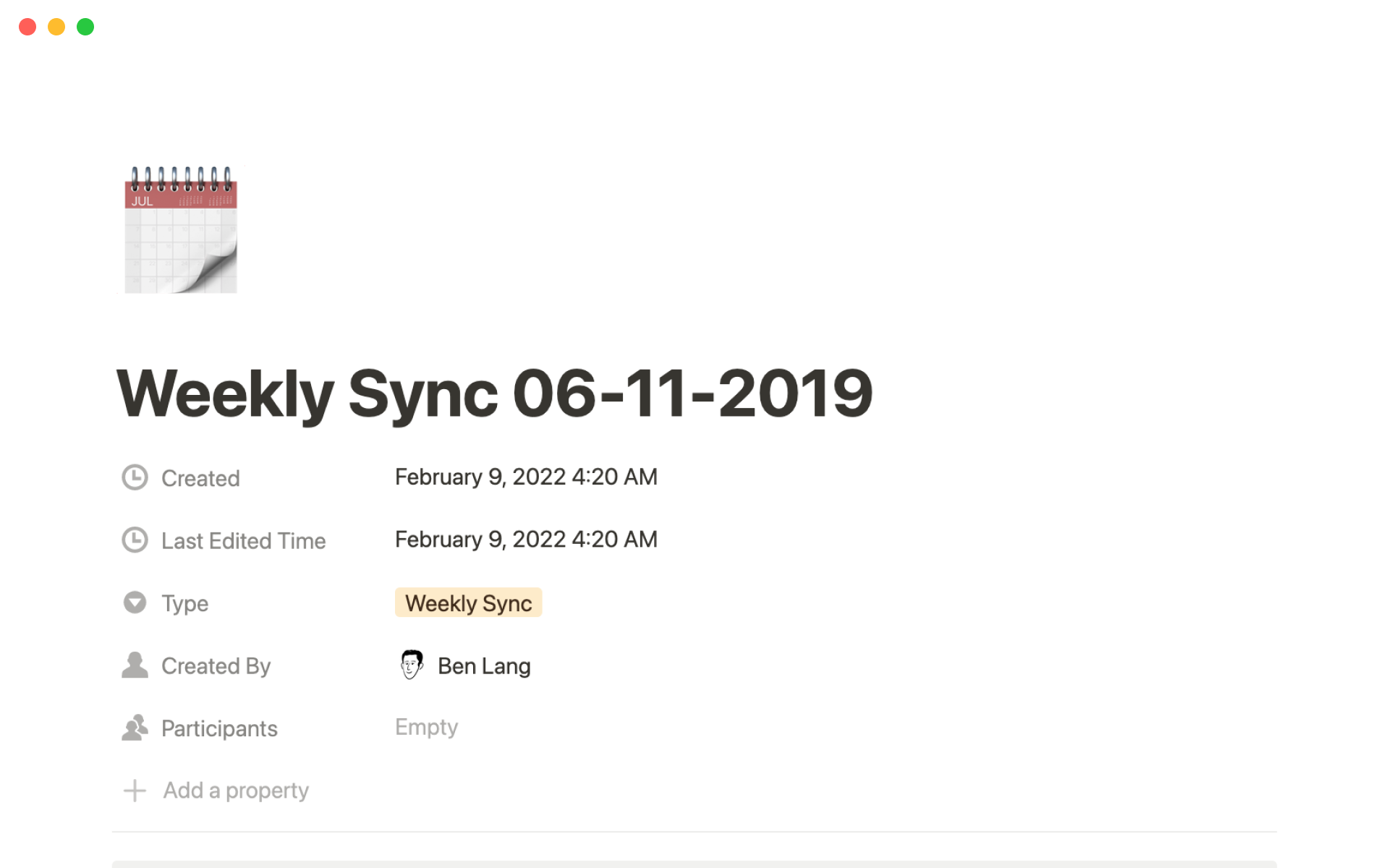The width and height of the screenshot is (1389, 868).
Task: Click the calendar page icon
Action: click(181, 229)
